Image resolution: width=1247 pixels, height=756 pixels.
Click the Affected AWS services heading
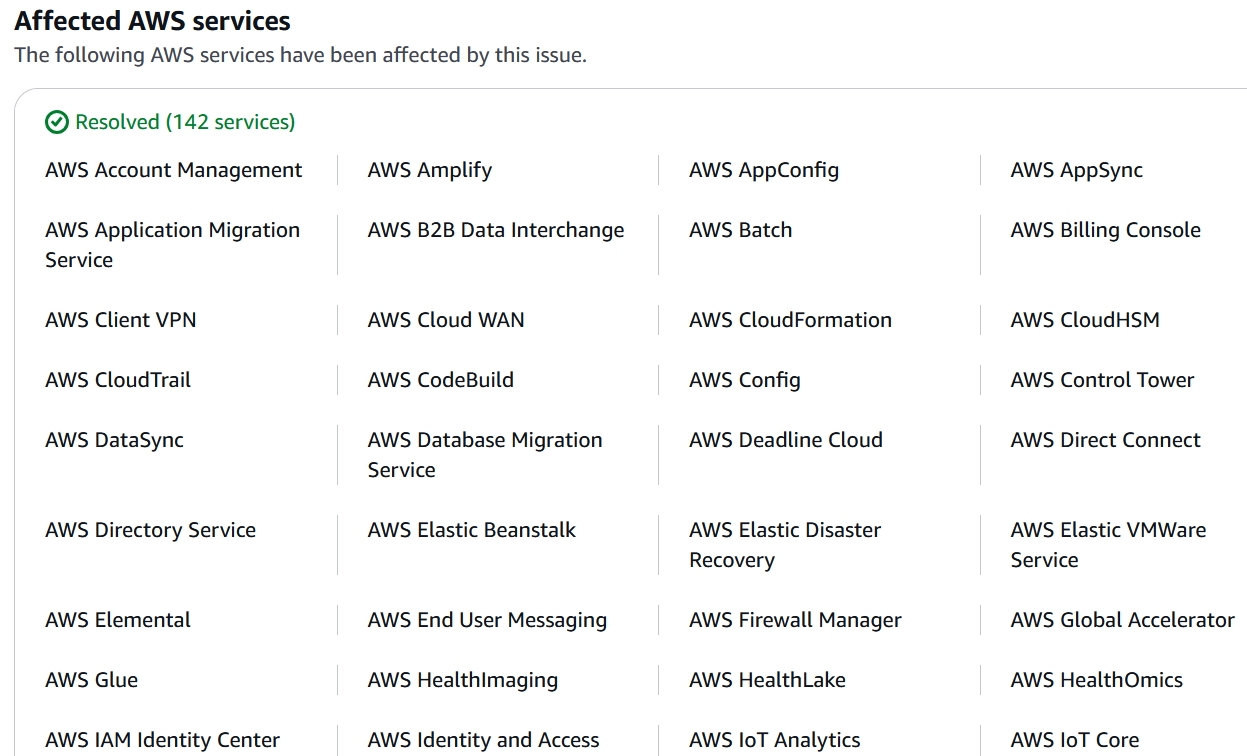click(152, 20)
